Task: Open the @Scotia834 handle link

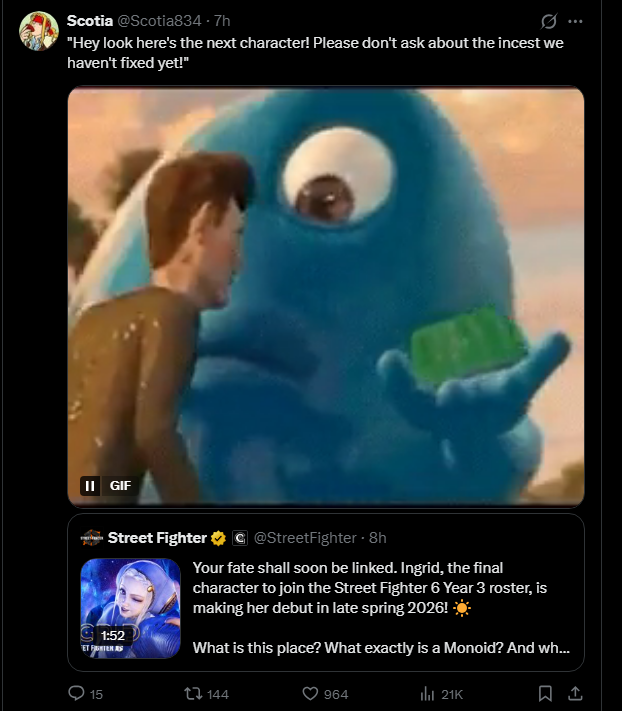Action: pyautogui.click(x=159, y=20)
